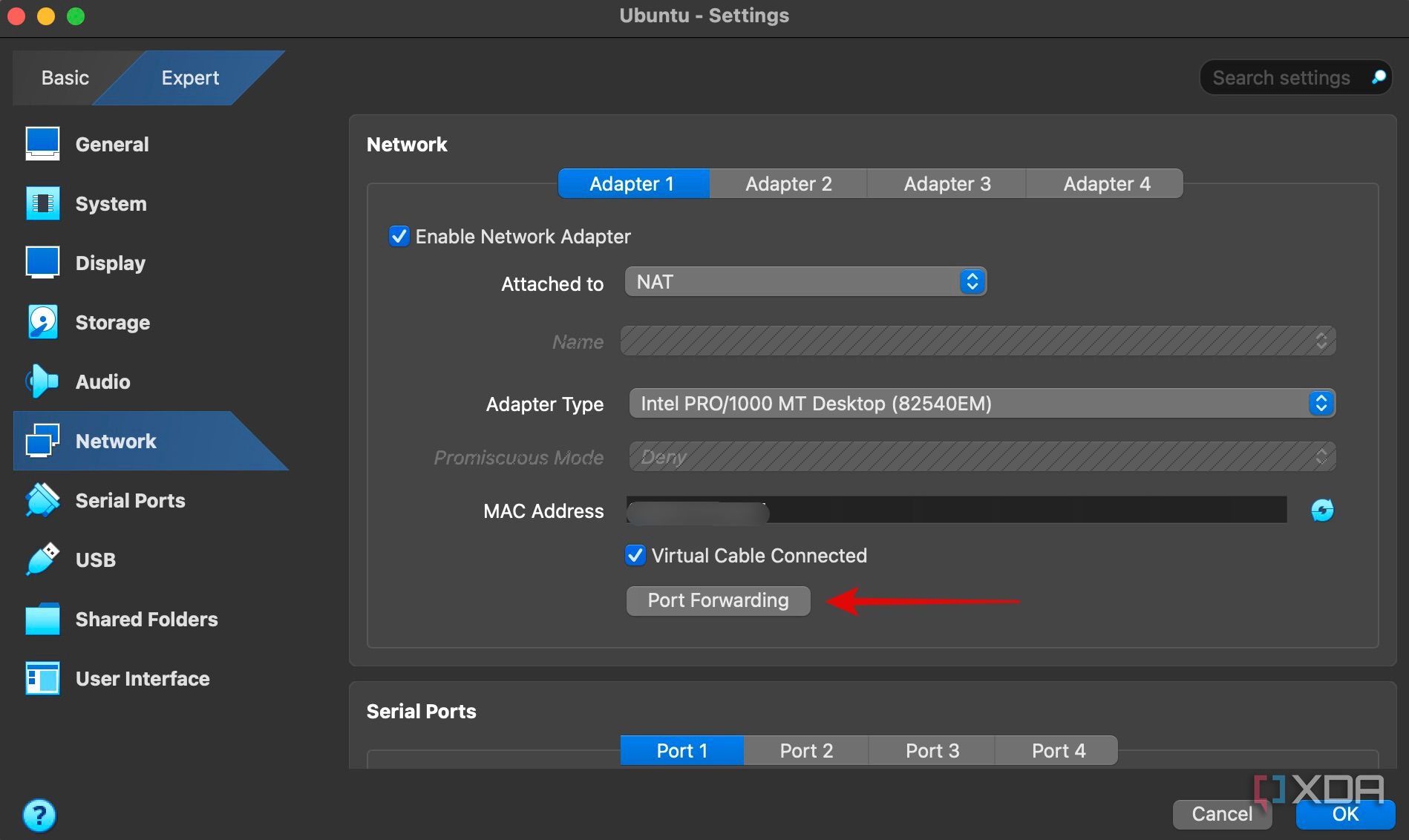1409x840 pixels.
Task: Click the MAC Address input field
Action: tap(957, 511)
